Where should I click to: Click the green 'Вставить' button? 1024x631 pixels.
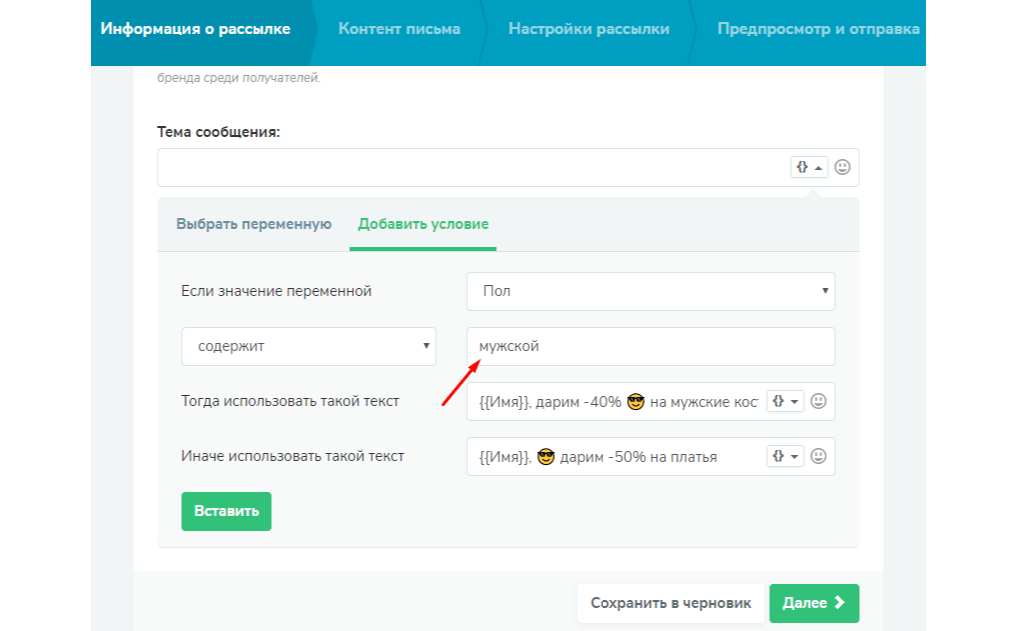[x=226, y=511]
